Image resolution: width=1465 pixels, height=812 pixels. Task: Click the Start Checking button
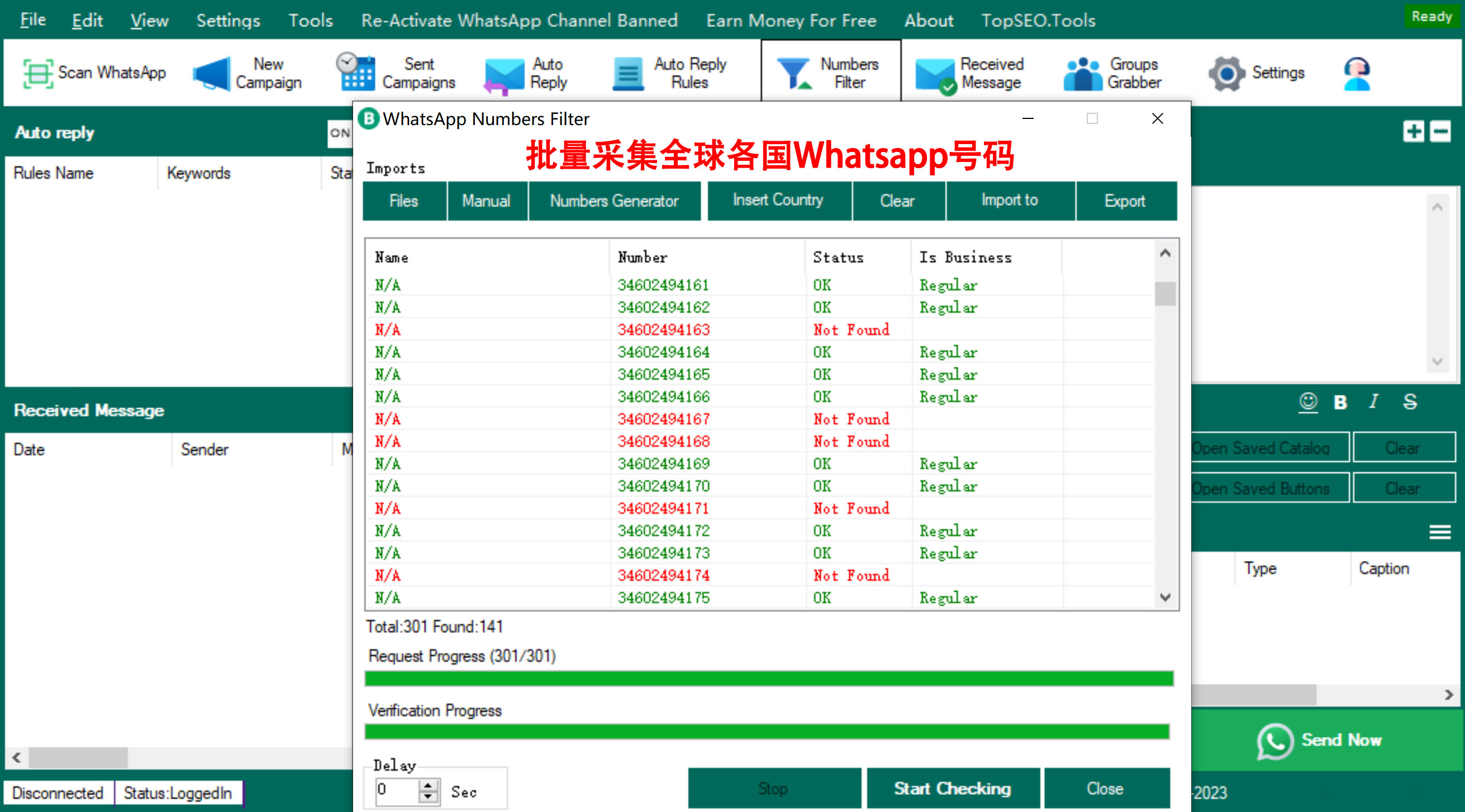point(953,788)
